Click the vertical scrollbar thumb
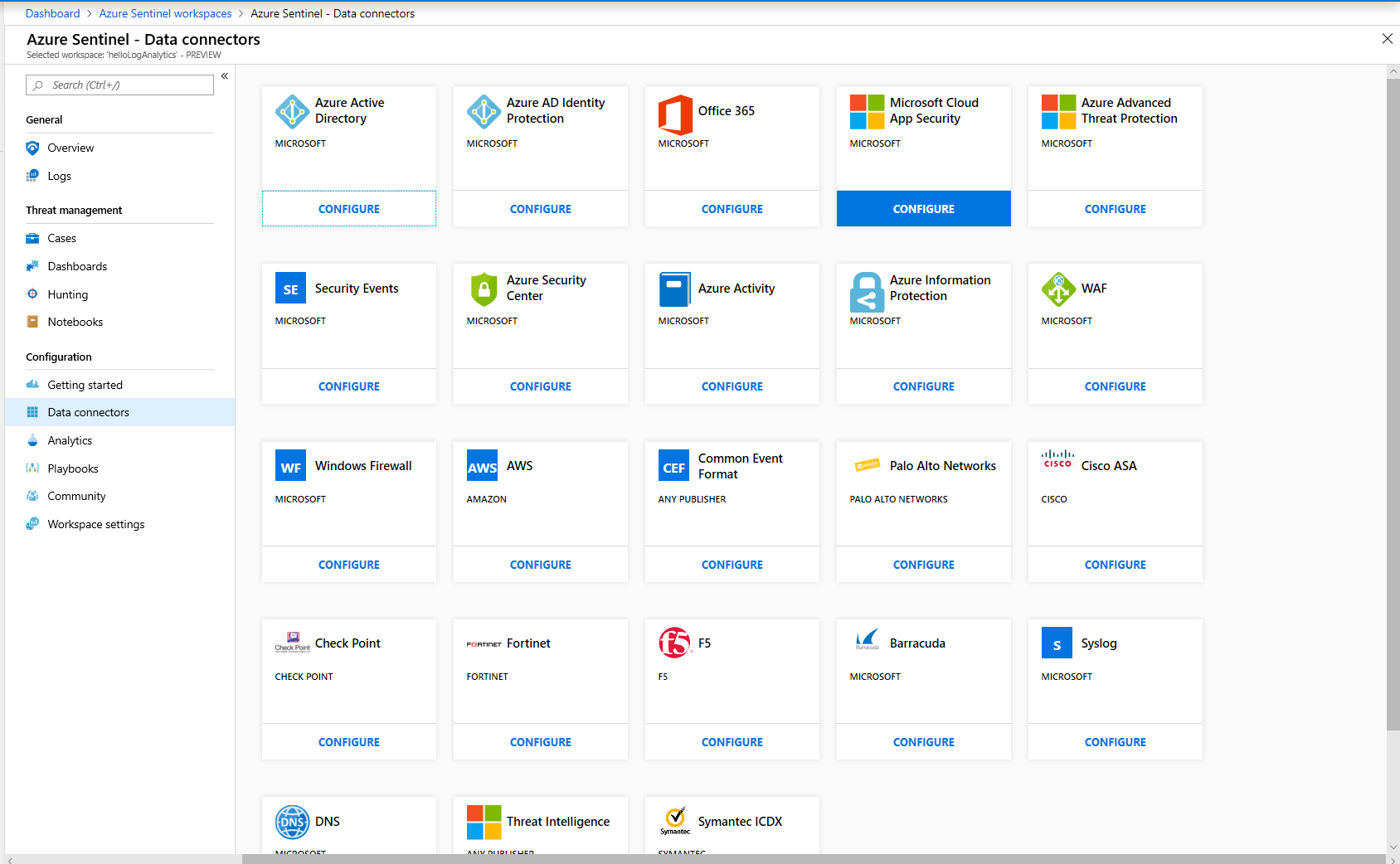1400x864 pixels. [1393, 405]
